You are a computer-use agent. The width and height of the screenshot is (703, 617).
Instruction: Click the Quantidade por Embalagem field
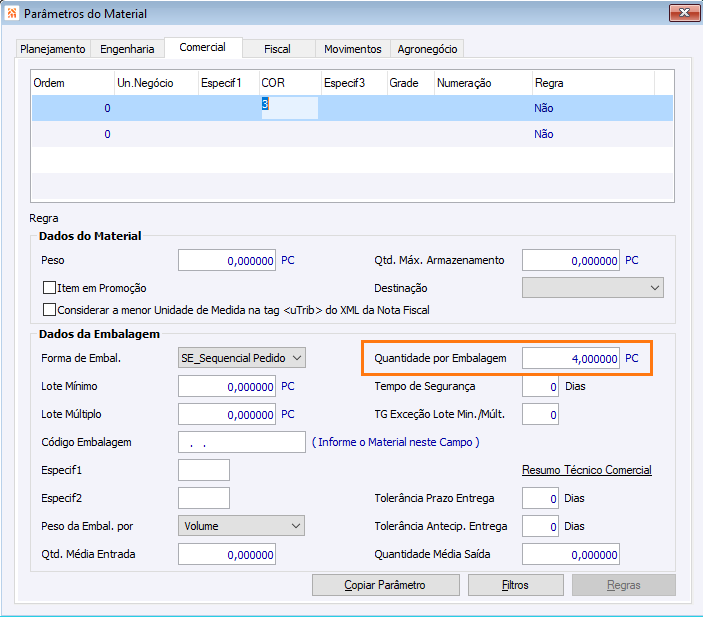tap(570, 358)
